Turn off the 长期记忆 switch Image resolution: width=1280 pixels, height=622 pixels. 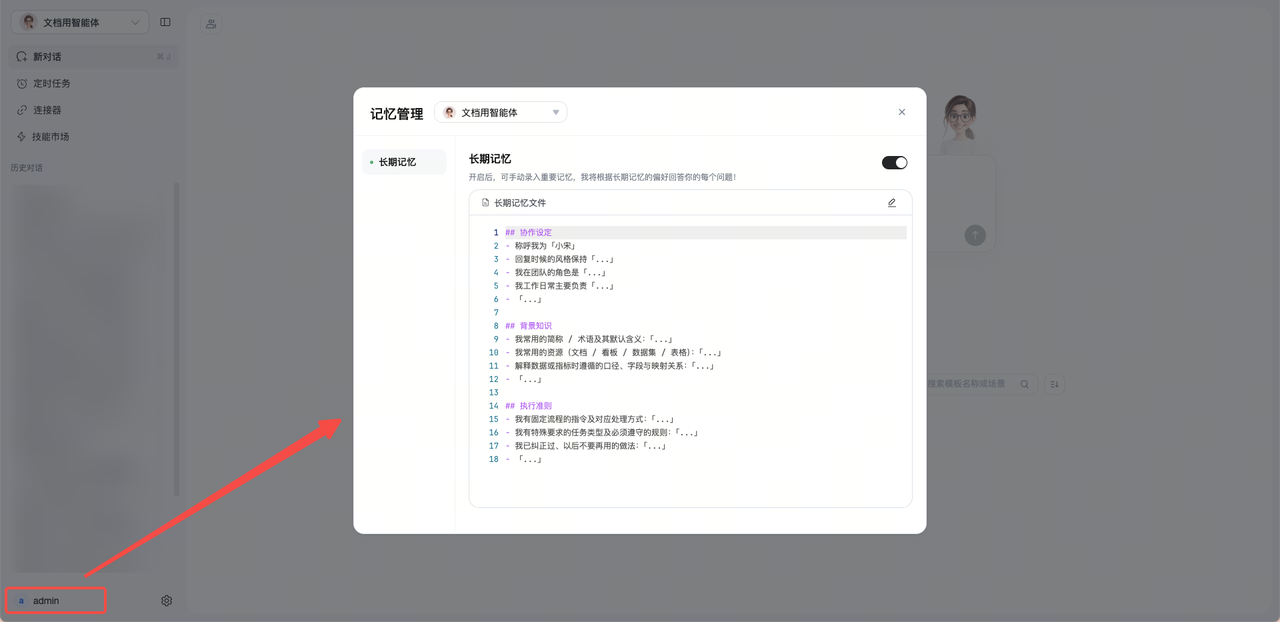pos(894,162)
